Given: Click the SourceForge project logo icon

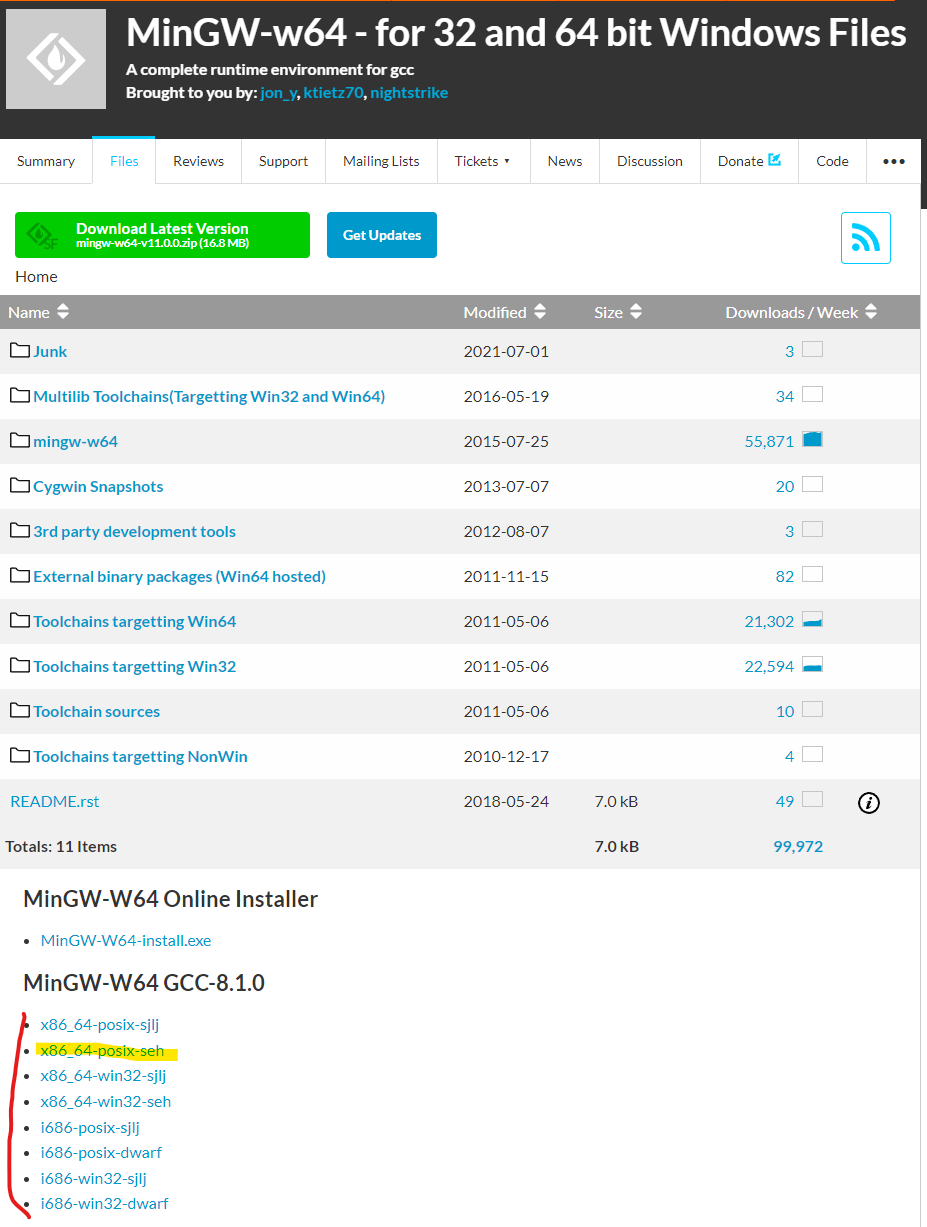Looking at the screenshot, I should 56,59.
